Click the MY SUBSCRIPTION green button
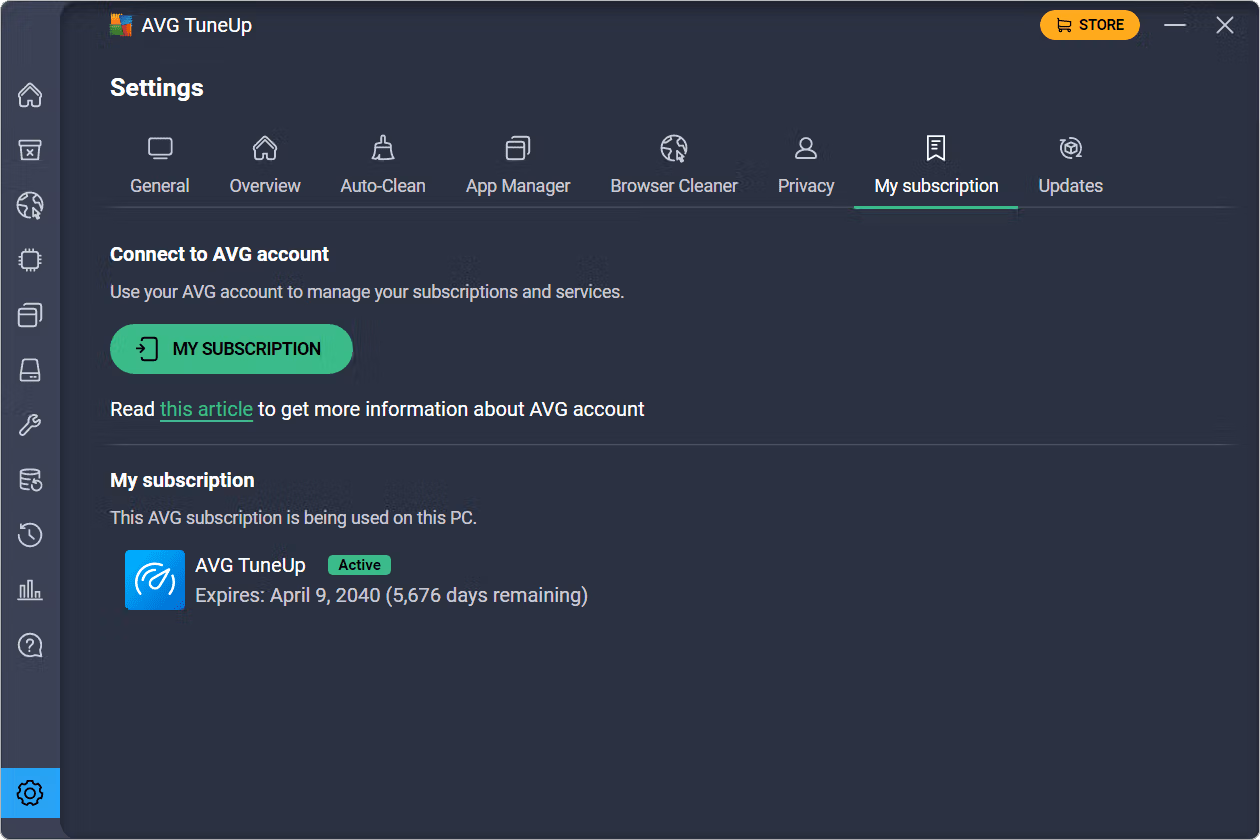The image size is (1260, 840). (231, 349)
